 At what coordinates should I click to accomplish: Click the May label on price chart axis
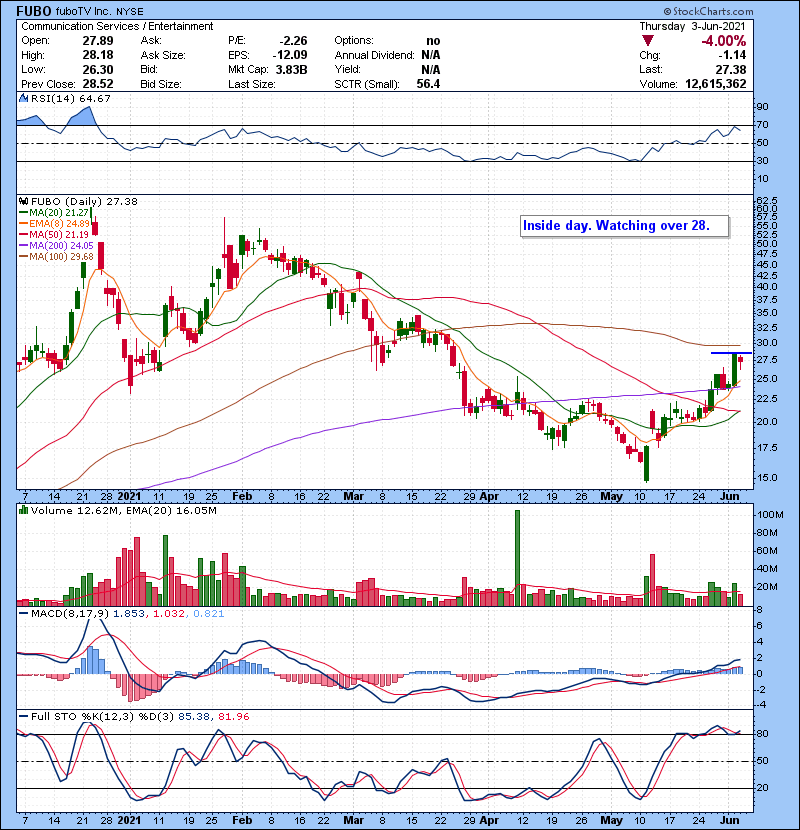point(611,497)
